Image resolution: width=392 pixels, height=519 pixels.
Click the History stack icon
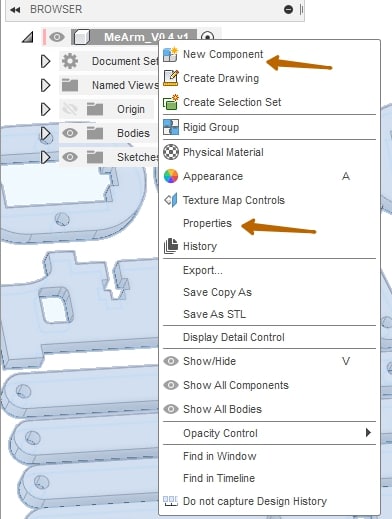171,246
